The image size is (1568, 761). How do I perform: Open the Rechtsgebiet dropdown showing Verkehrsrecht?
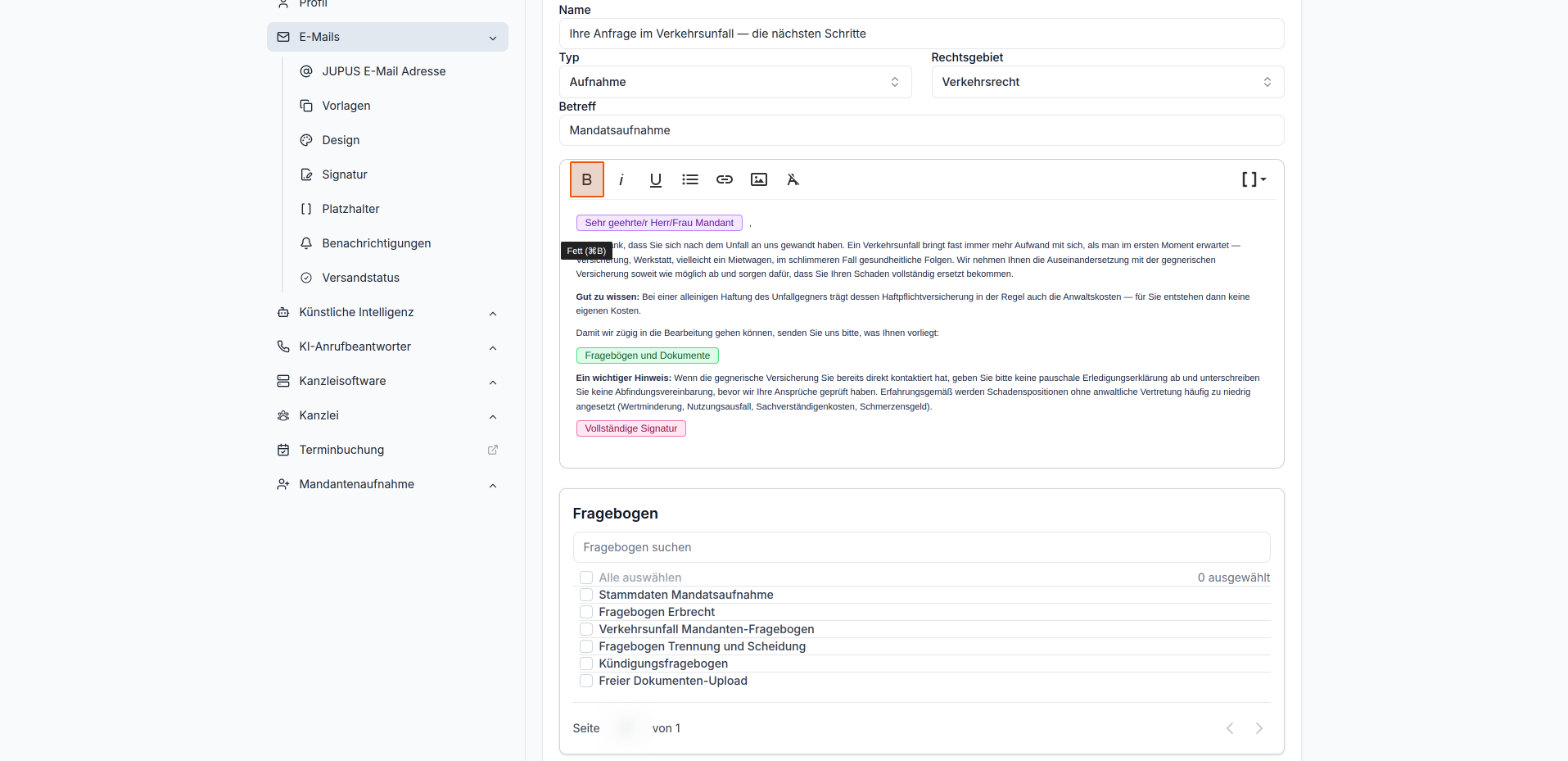1108,82
